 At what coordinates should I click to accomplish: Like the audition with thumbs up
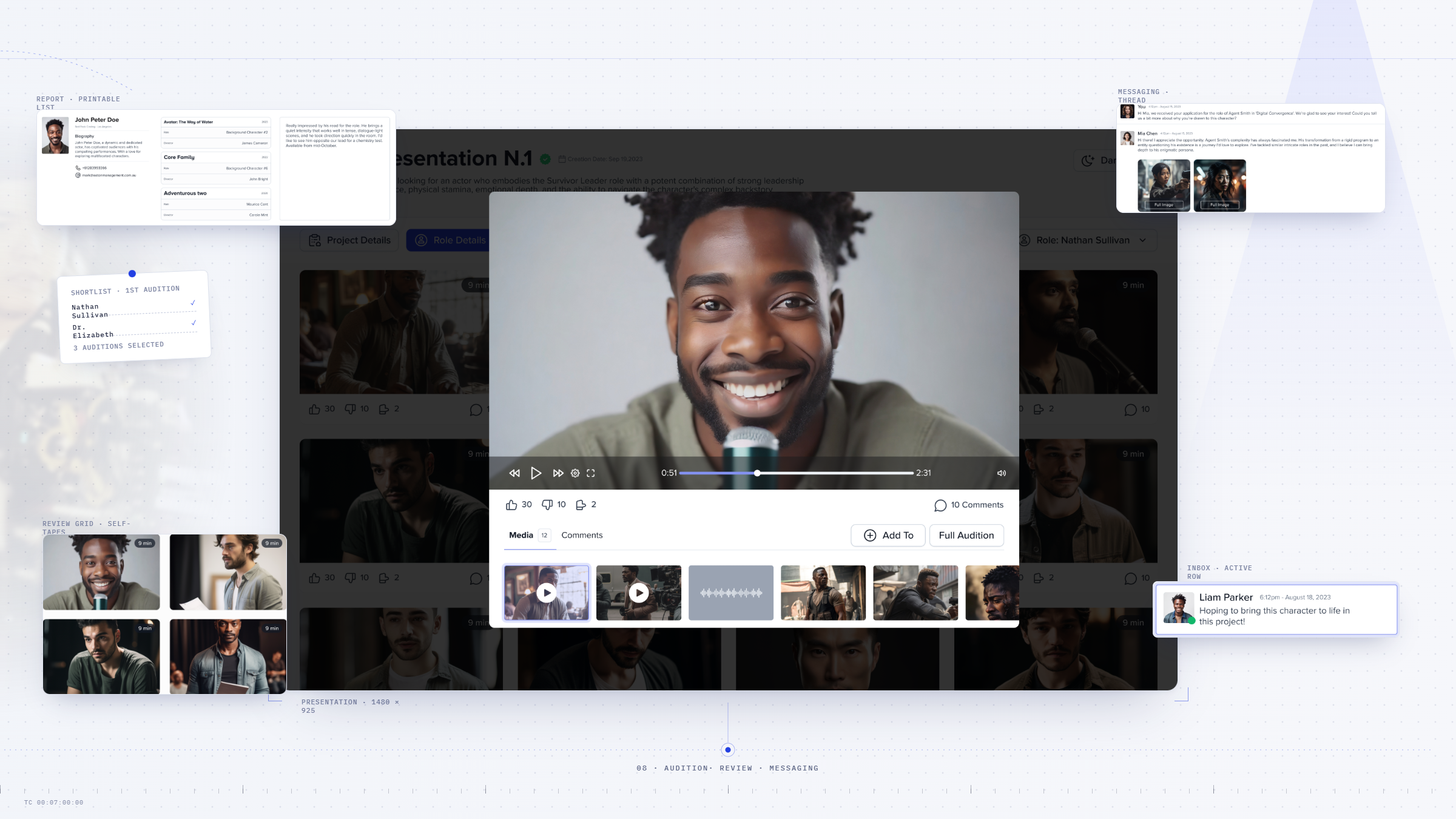click(x=511, y=505)
